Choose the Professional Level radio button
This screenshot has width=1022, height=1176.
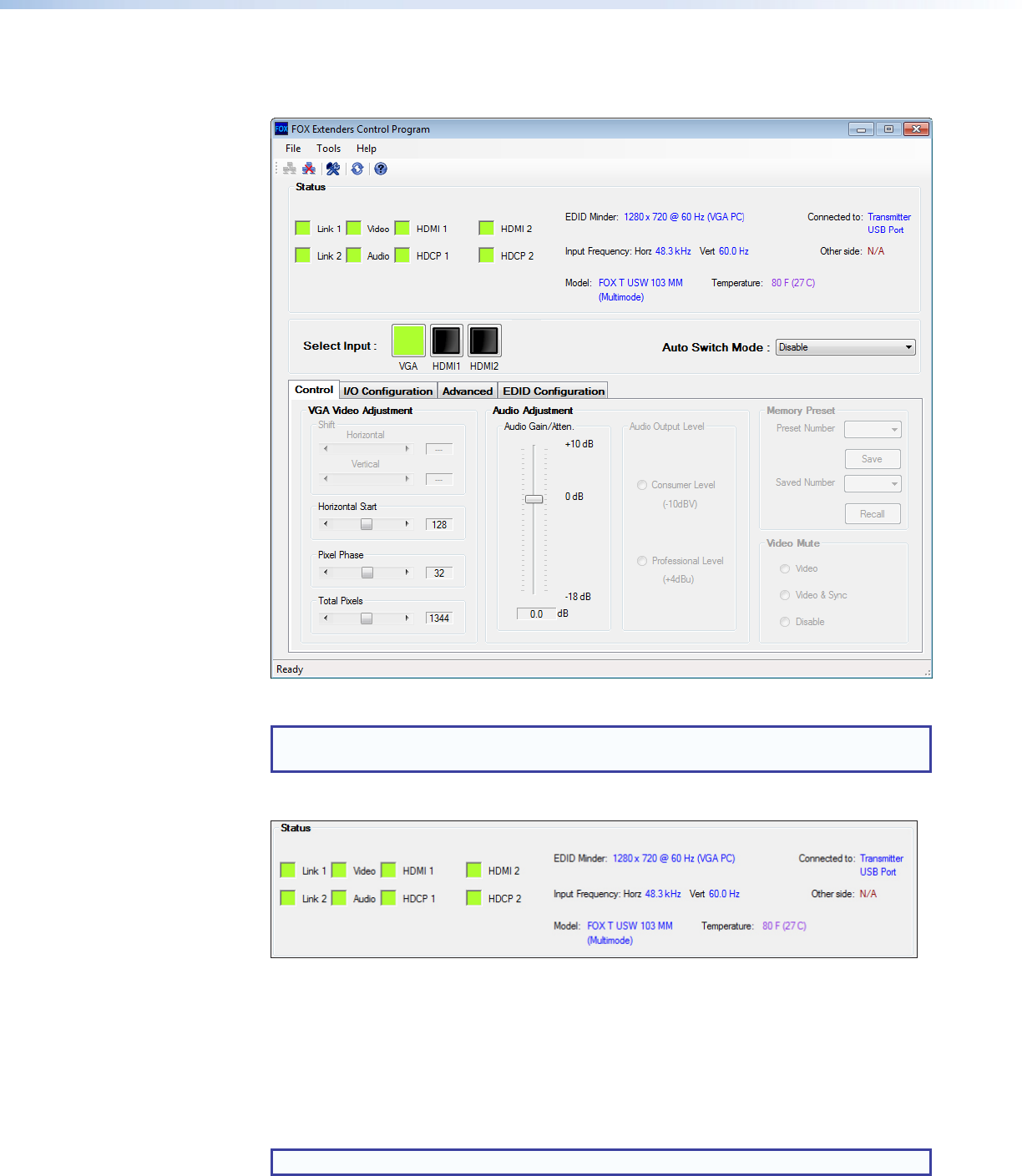pos(642,561)
